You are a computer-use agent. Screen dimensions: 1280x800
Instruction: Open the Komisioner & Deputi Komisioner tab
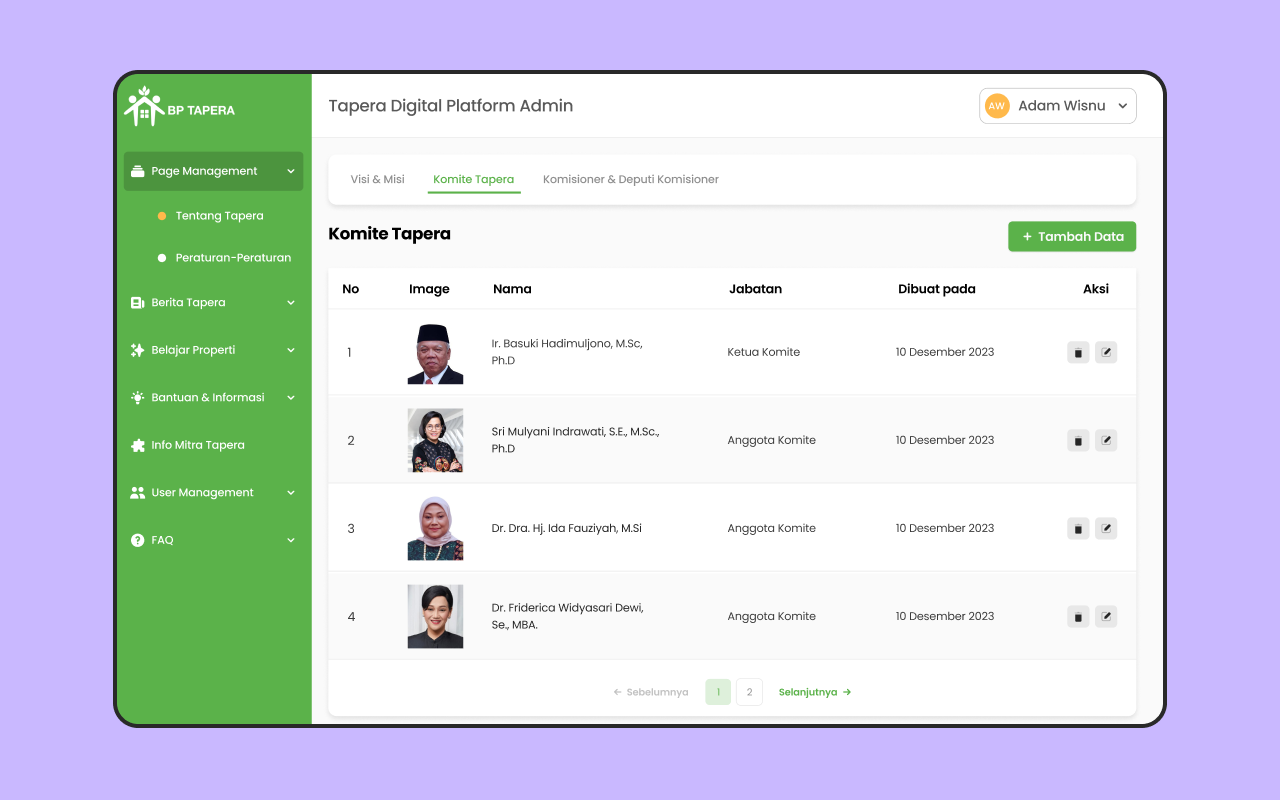tap(631, 180)
